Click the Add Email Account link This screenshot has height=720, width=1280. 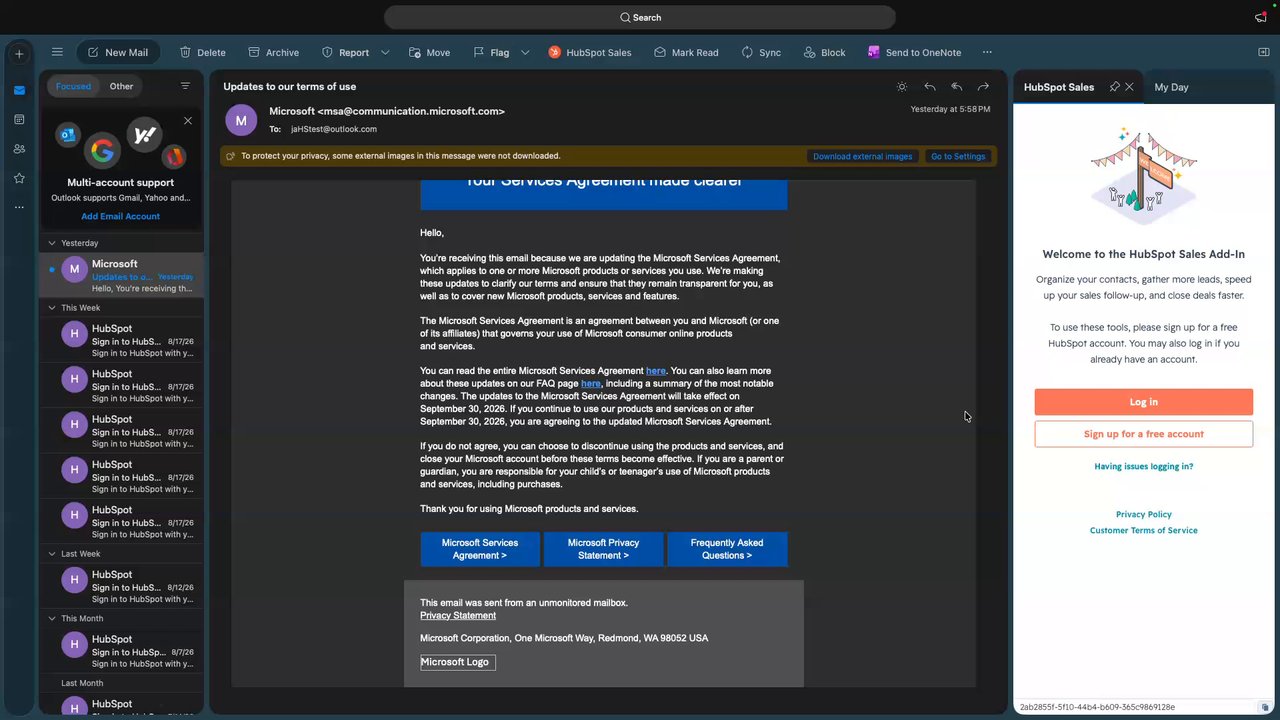tap(120, 216)
